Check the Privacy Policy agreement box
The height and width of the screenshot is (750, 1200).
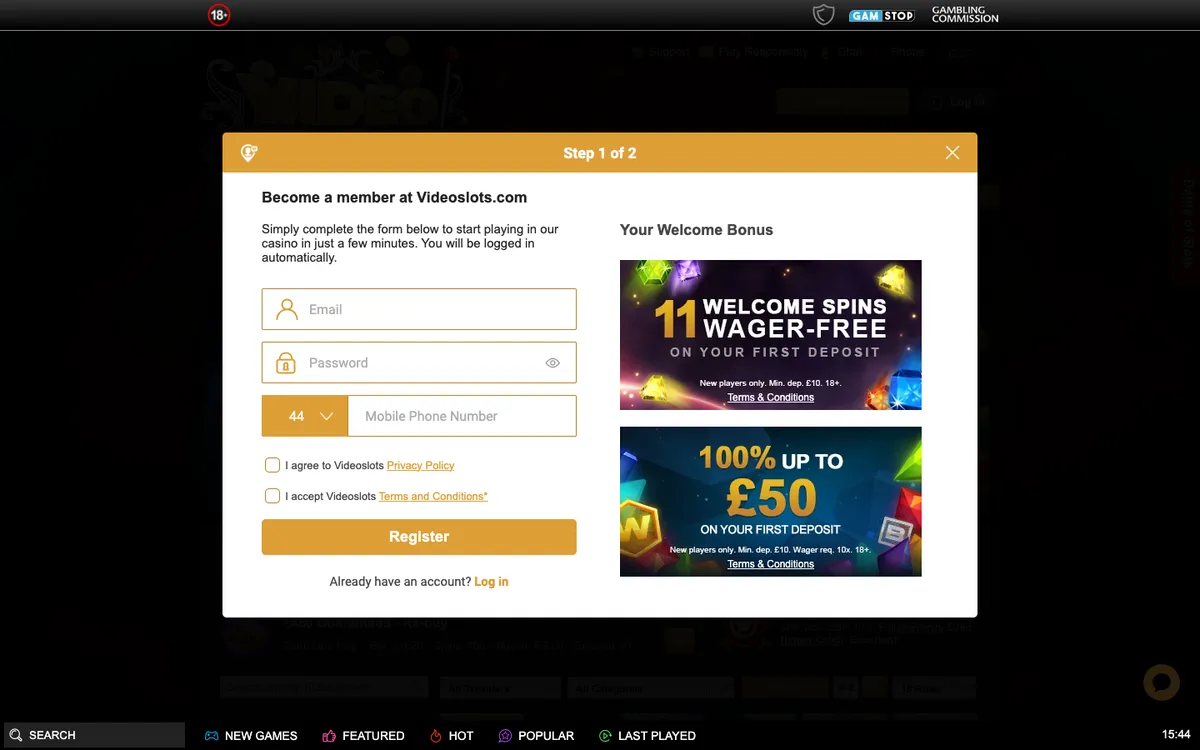(x=272, y=465)
